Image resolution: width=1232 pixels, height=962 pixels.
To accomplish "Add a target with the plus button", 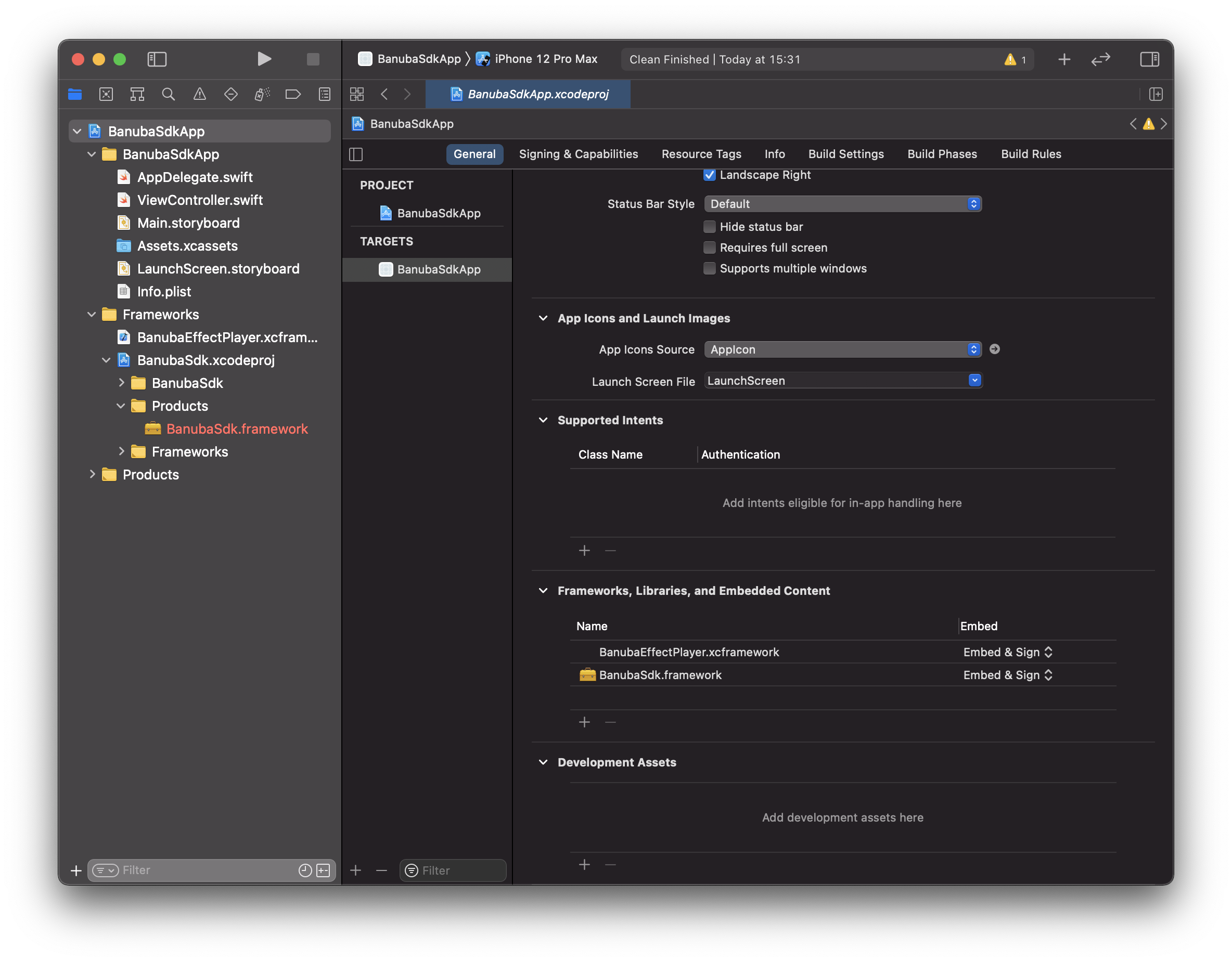I will [x=355, y=870].
